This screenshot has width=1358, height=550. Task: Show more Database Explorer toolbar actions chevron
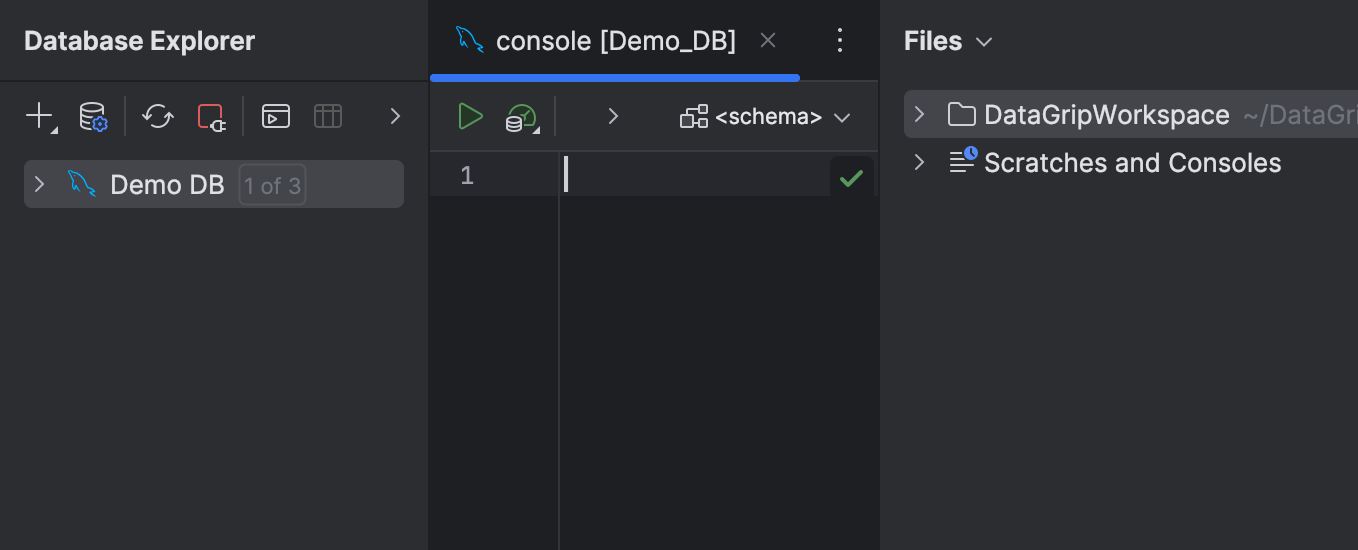[x=395, y=116]
